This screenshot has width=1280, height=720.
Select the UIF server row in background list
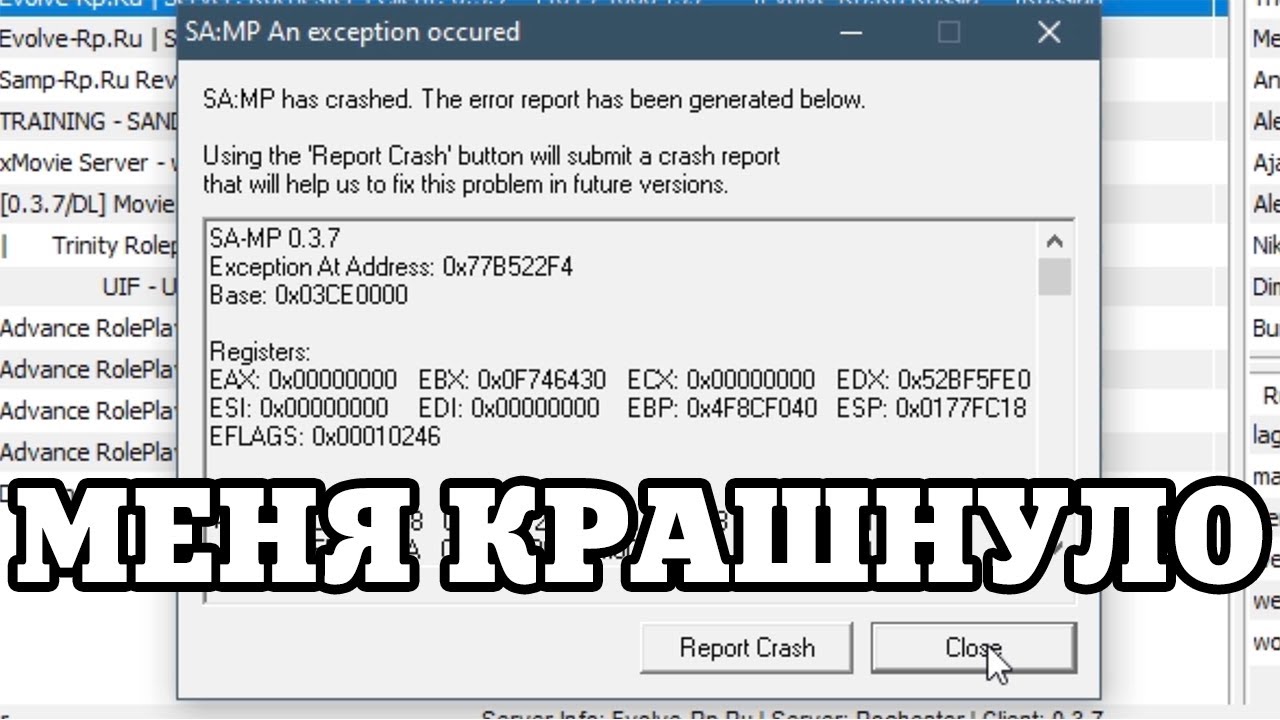tap(89, 287)
